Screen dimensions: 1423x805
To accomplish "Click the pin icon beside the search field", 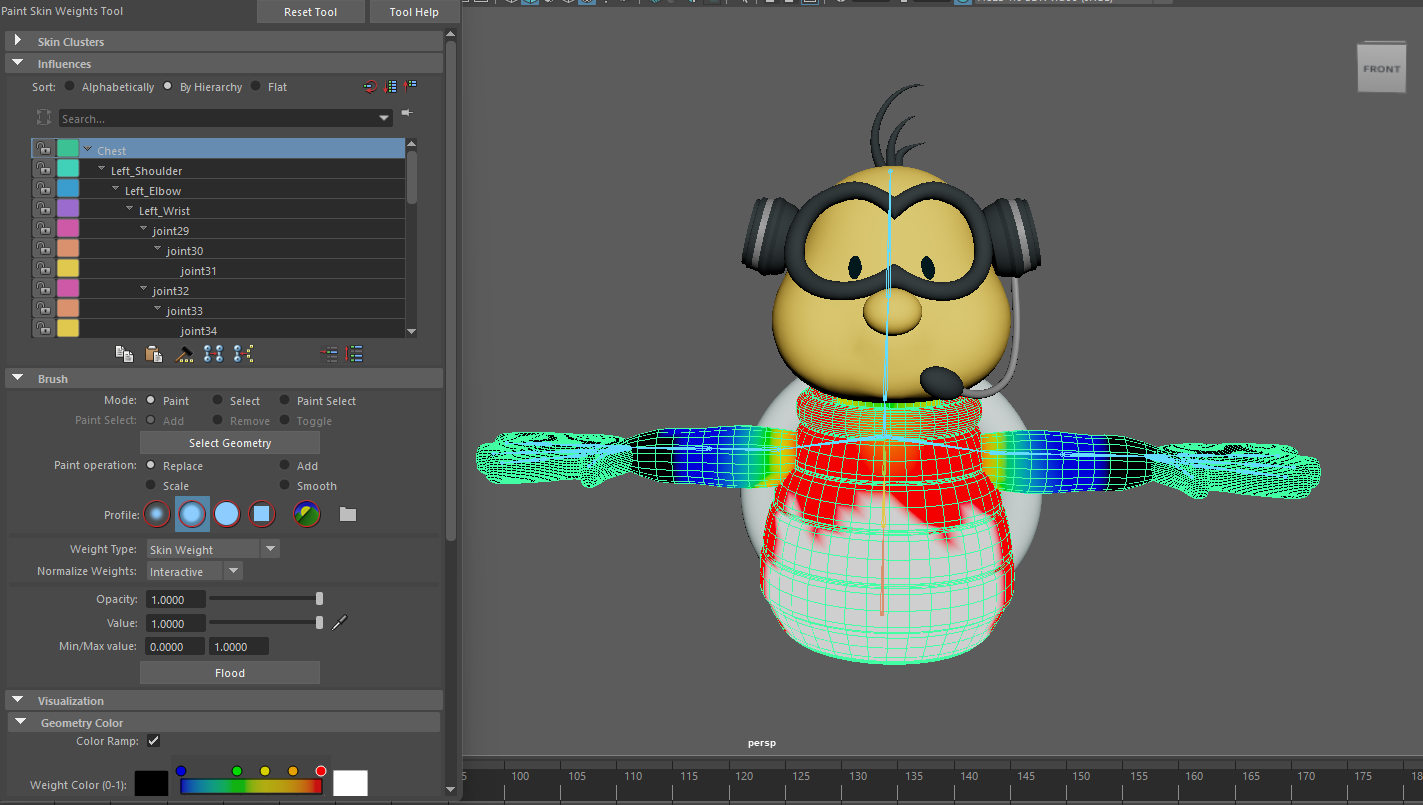I will [407, 113].
